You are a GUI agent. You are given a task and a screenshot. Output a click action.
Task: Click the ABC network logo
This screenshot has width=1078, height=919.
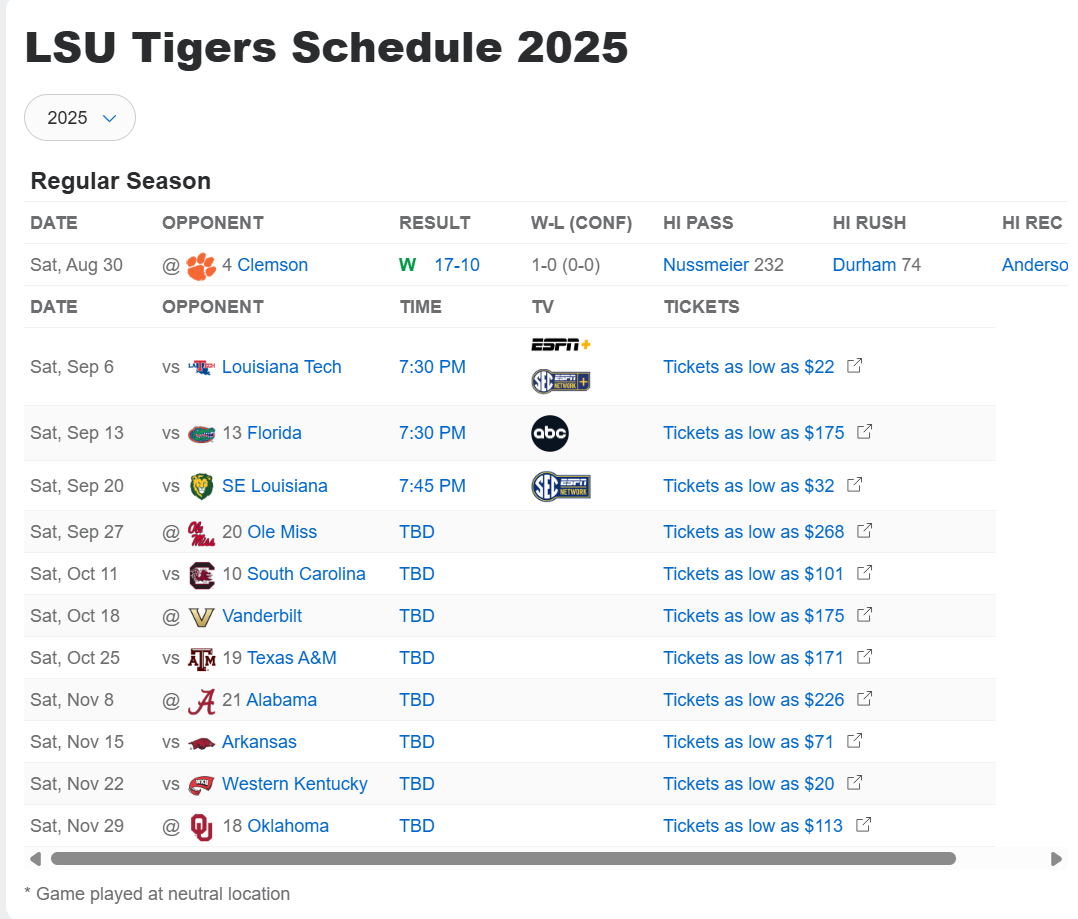(550, 433)
